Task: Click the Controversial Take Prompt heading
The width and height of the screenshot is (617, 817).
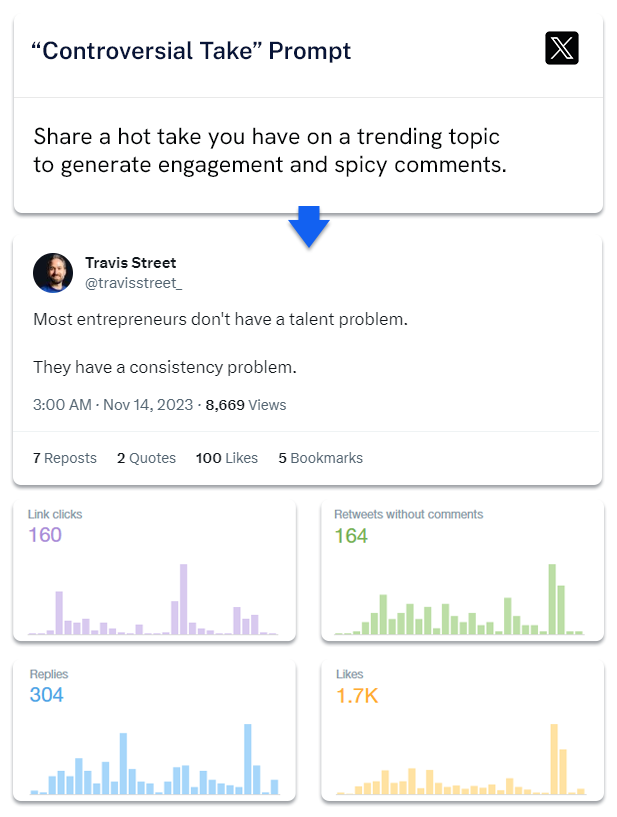Action: pyautogui.click(x=192, y=51)
